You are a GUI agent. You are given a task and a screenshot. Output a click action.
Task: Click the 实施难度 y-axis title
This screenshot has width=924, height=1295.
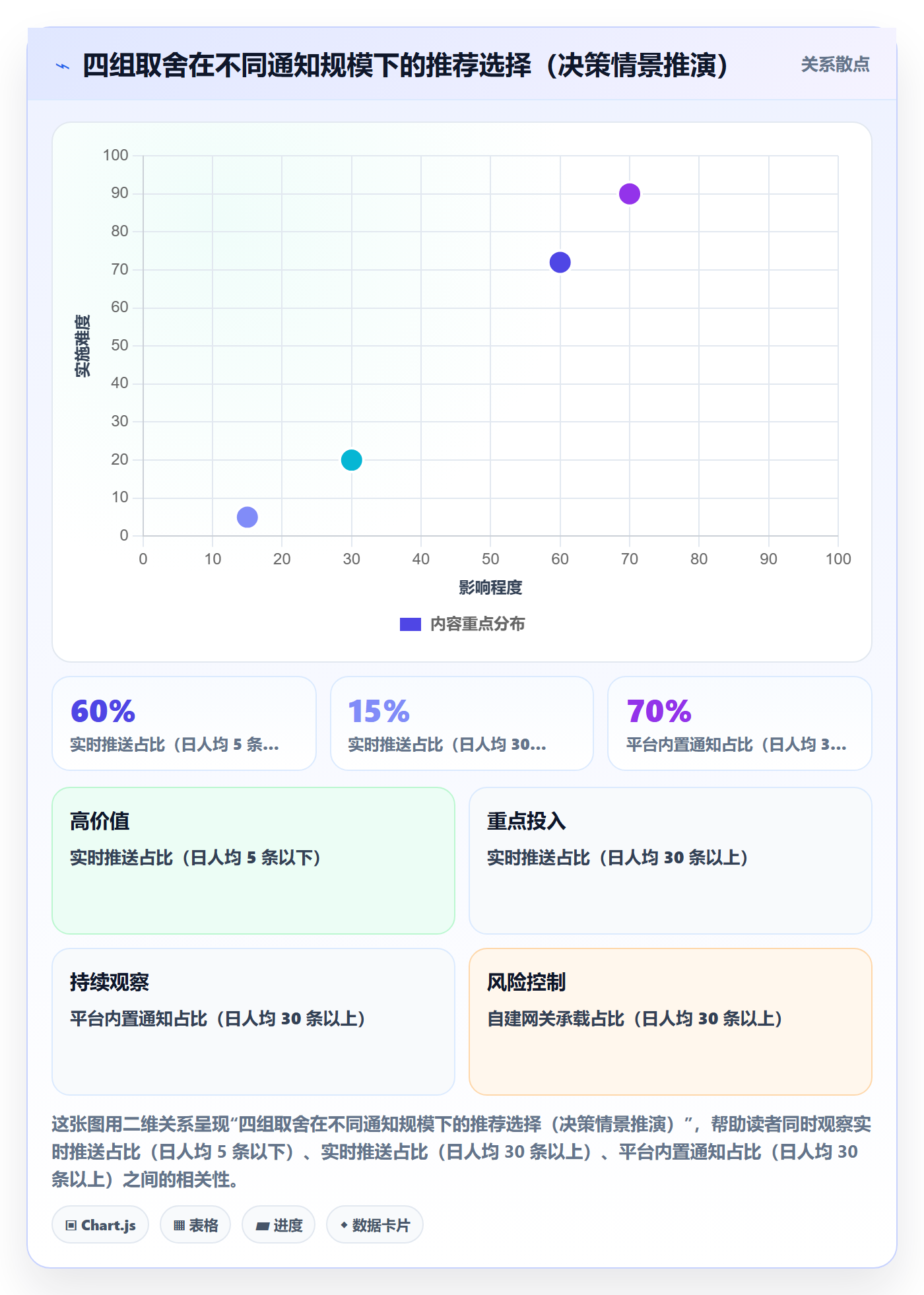click(82, 346)
